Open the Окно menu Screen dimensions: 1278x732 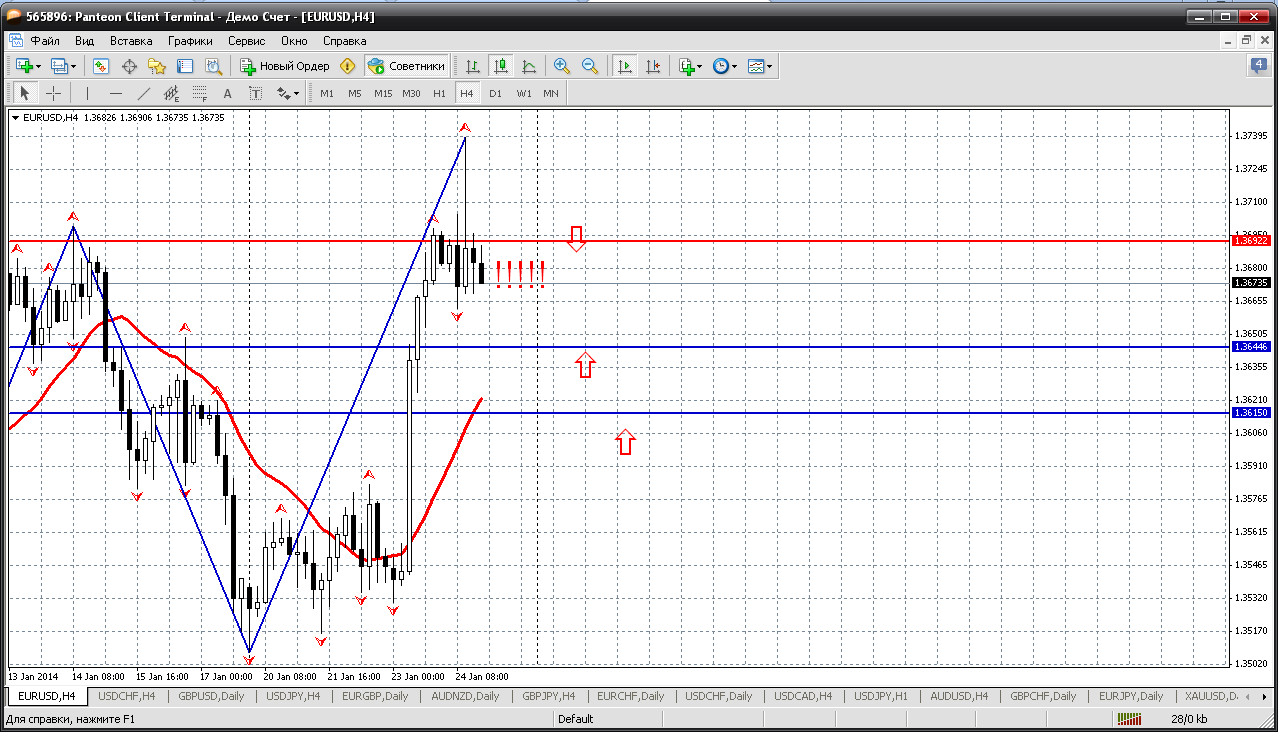pyautogui.click(x=294, y=41)
